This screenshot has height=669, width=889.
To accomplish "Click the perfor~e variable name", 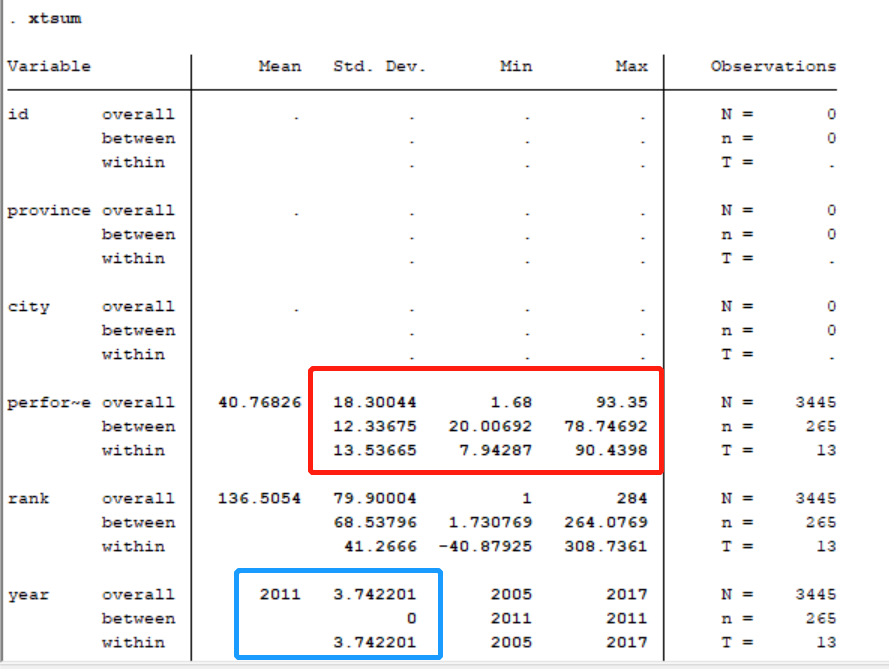I will [49, 403].
